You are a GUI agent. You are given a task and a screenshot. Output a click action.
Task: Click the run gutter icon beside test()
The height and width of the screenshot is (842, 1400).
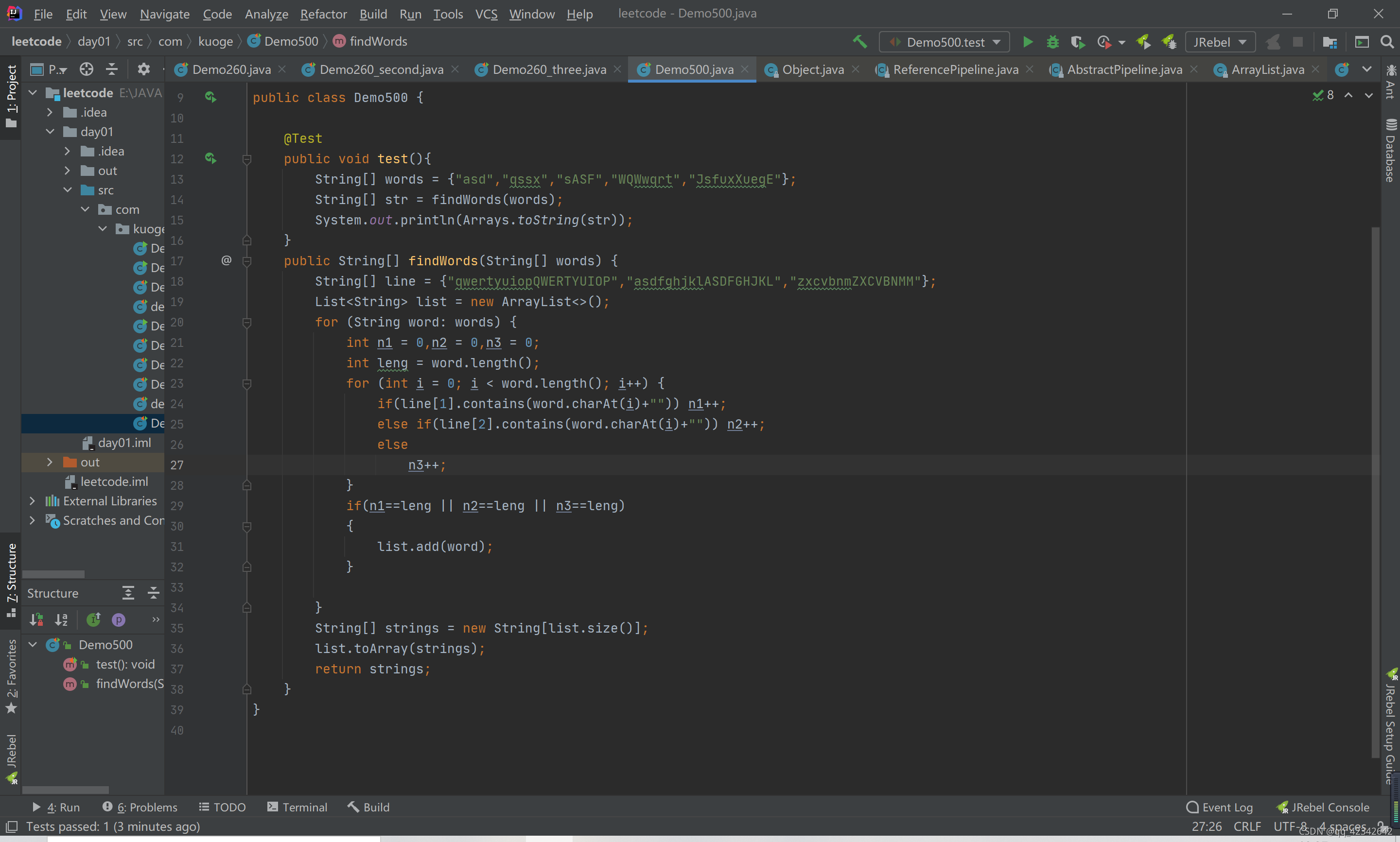click(210, 158)
